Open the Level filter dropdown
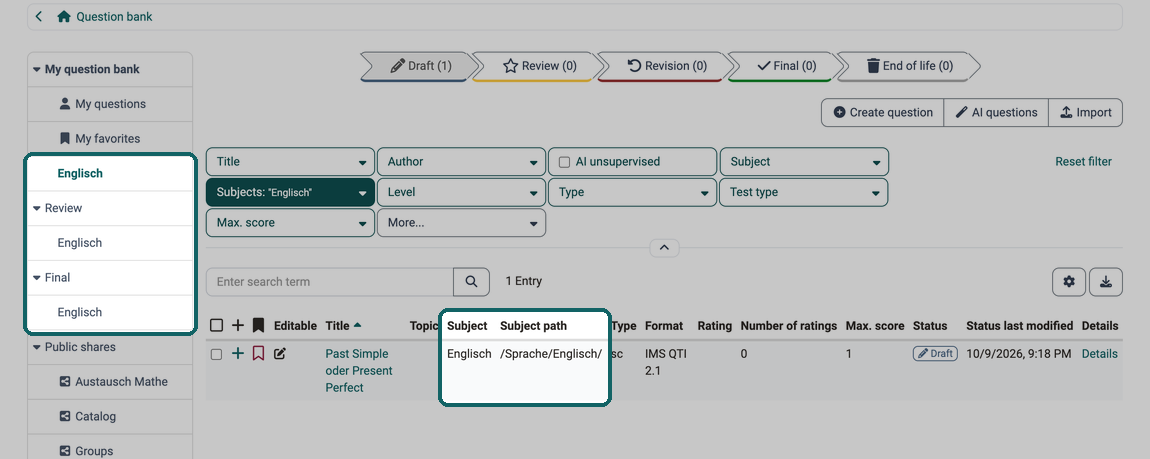1150x459 pixels. coord(461,193)
